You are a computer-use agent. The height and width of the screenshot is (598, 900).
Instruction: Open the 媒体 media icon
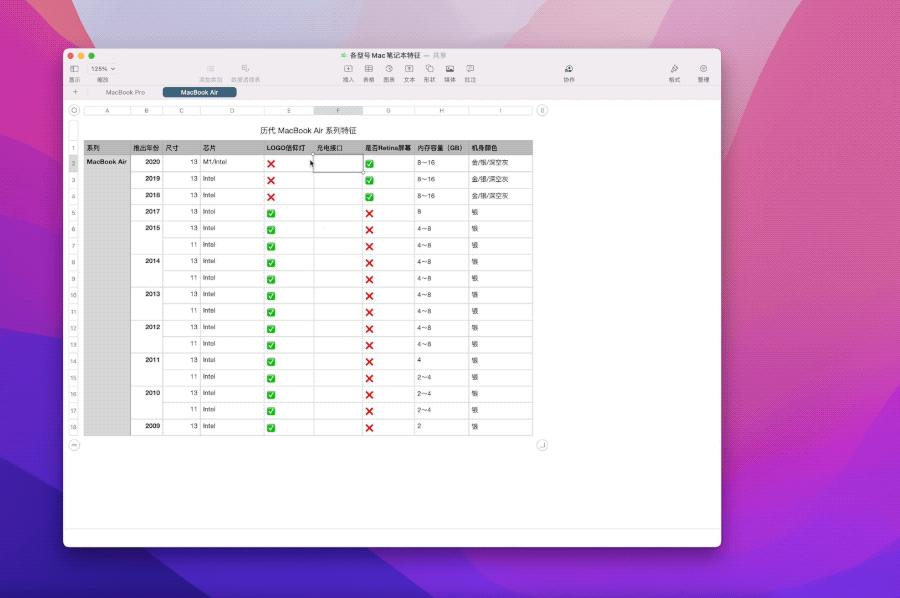click(450, 69)
